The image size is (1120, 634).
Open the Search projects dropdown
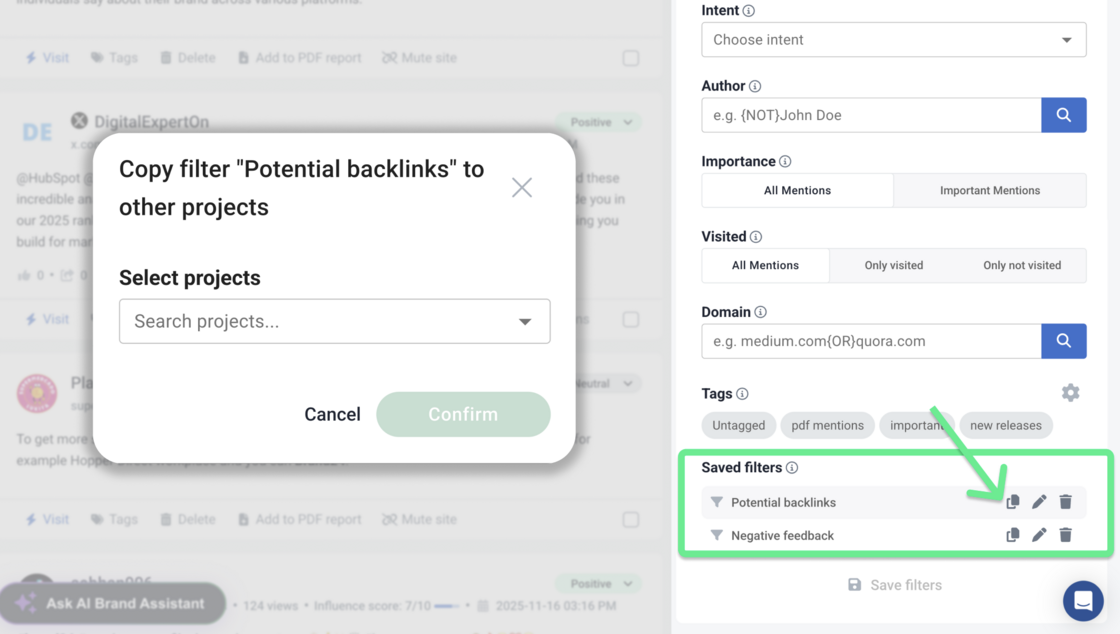click(x=334, y=321)
